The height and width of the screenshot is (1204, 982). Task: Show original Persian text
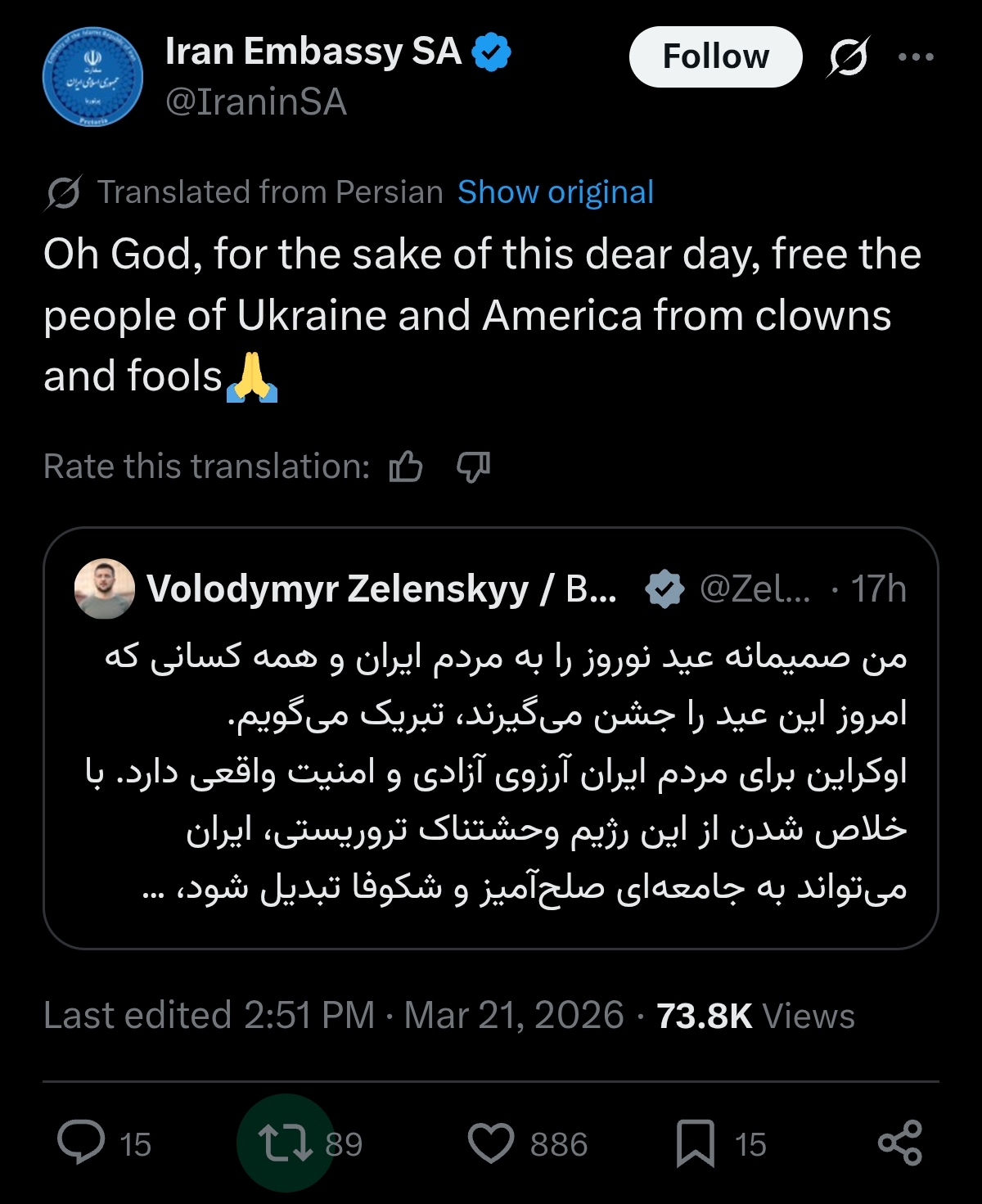point(556,192)
